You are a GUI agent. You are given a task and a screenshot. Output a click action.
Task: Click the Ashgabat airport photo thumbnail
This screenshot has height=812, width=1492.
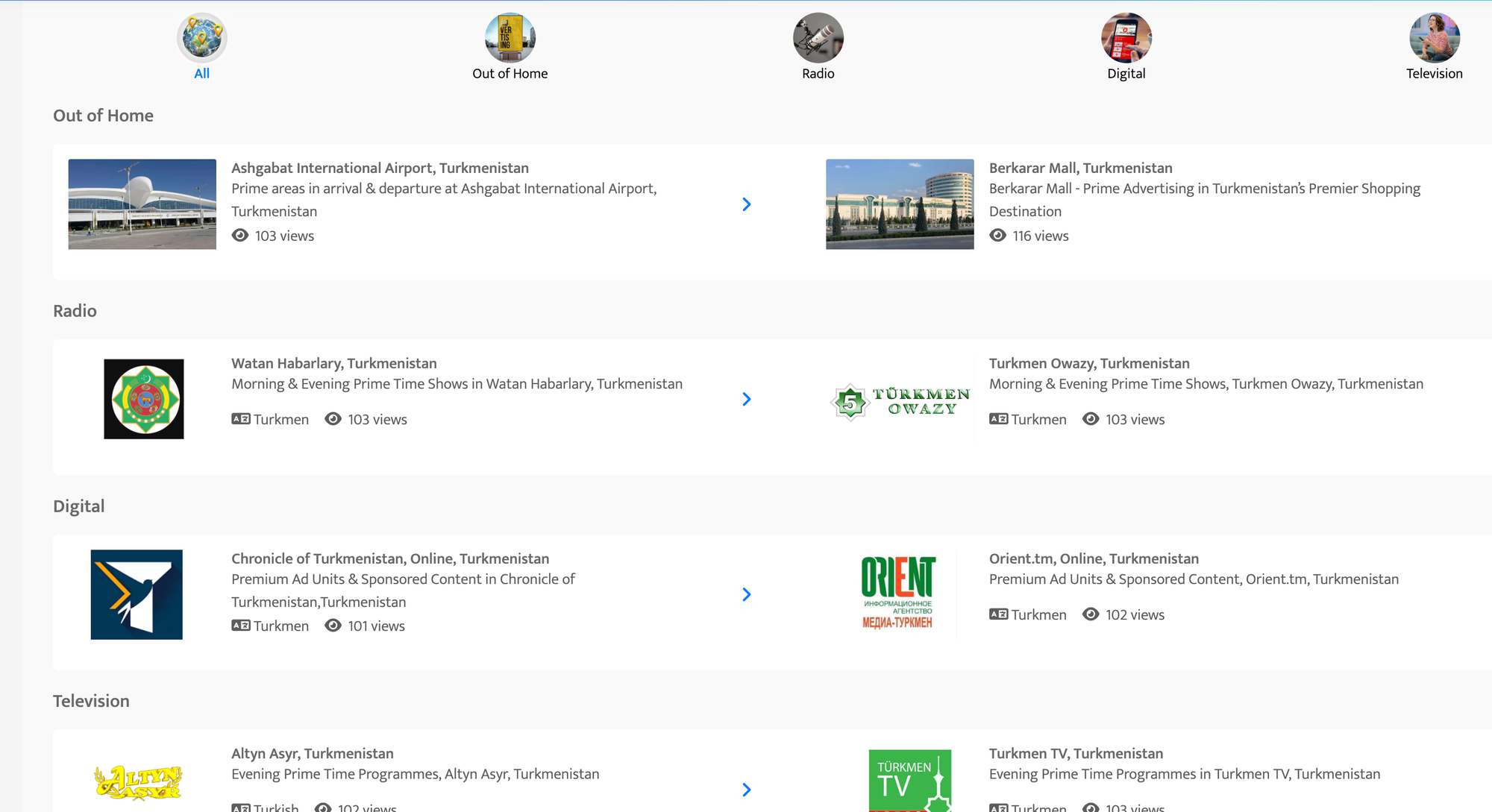click(142, 204)
